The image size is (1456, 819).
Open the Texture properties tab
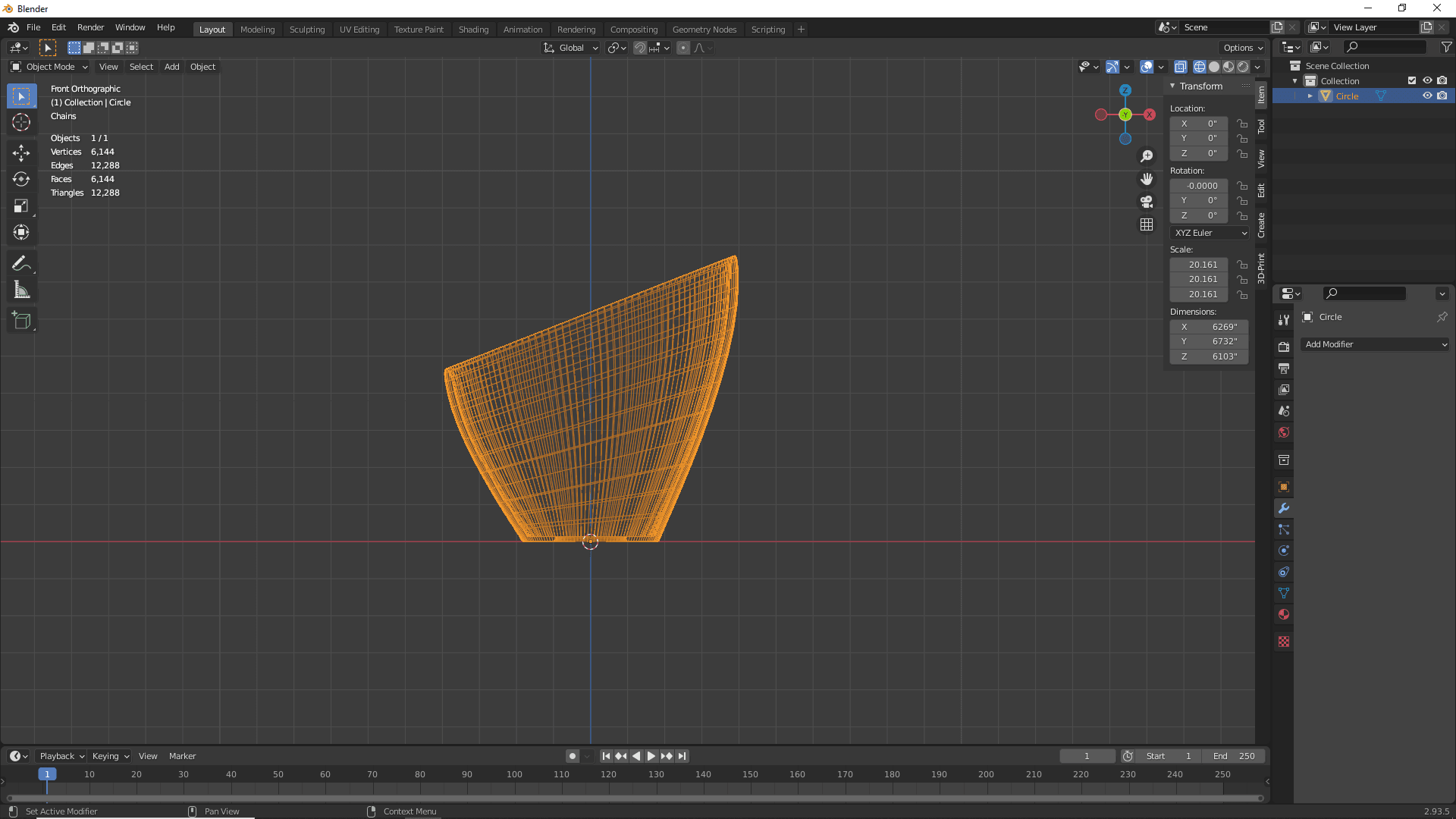click(1284, 642)
